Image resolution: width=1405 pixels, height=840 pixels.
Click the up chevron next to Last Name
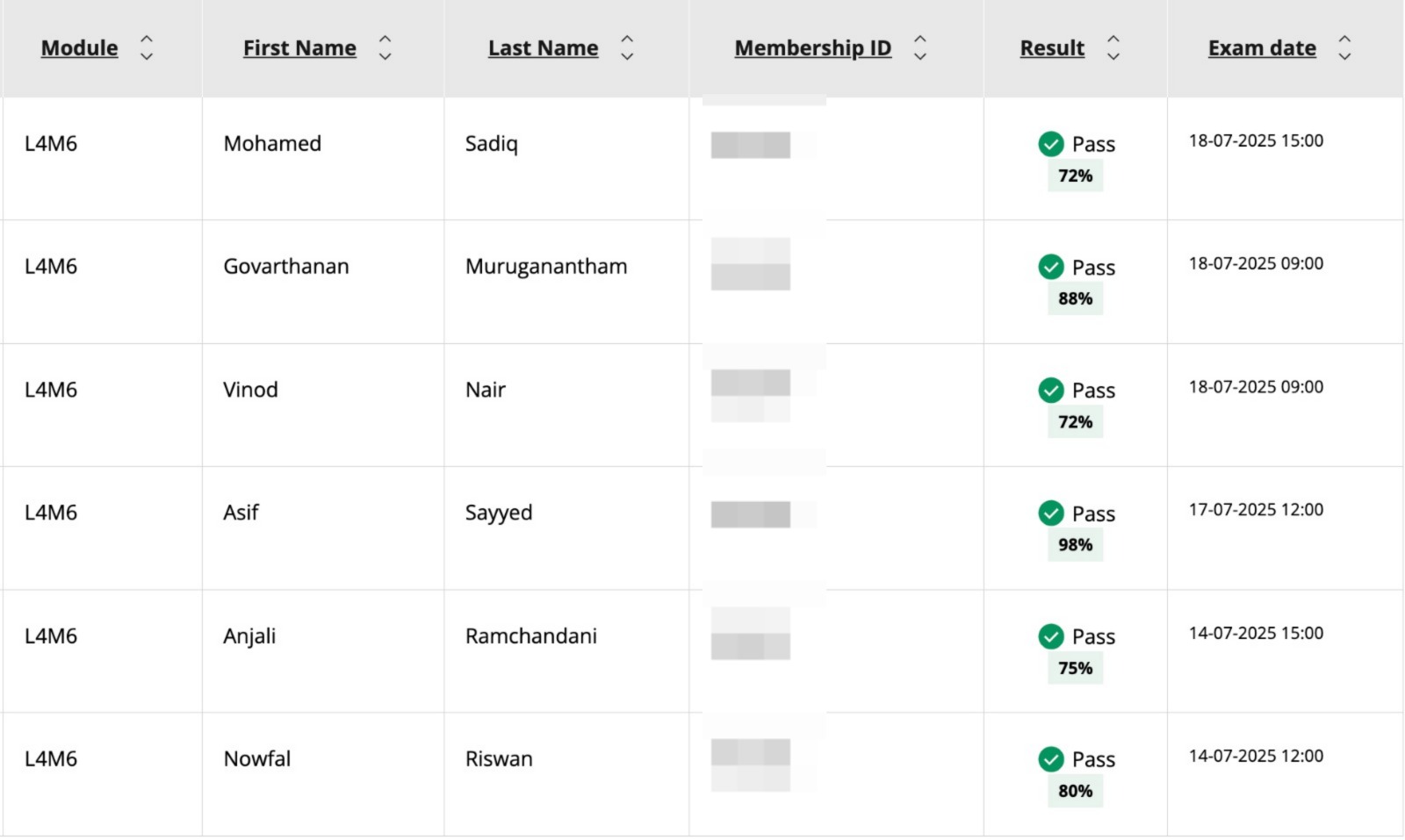pyautogui.click(x=627, y=39)
